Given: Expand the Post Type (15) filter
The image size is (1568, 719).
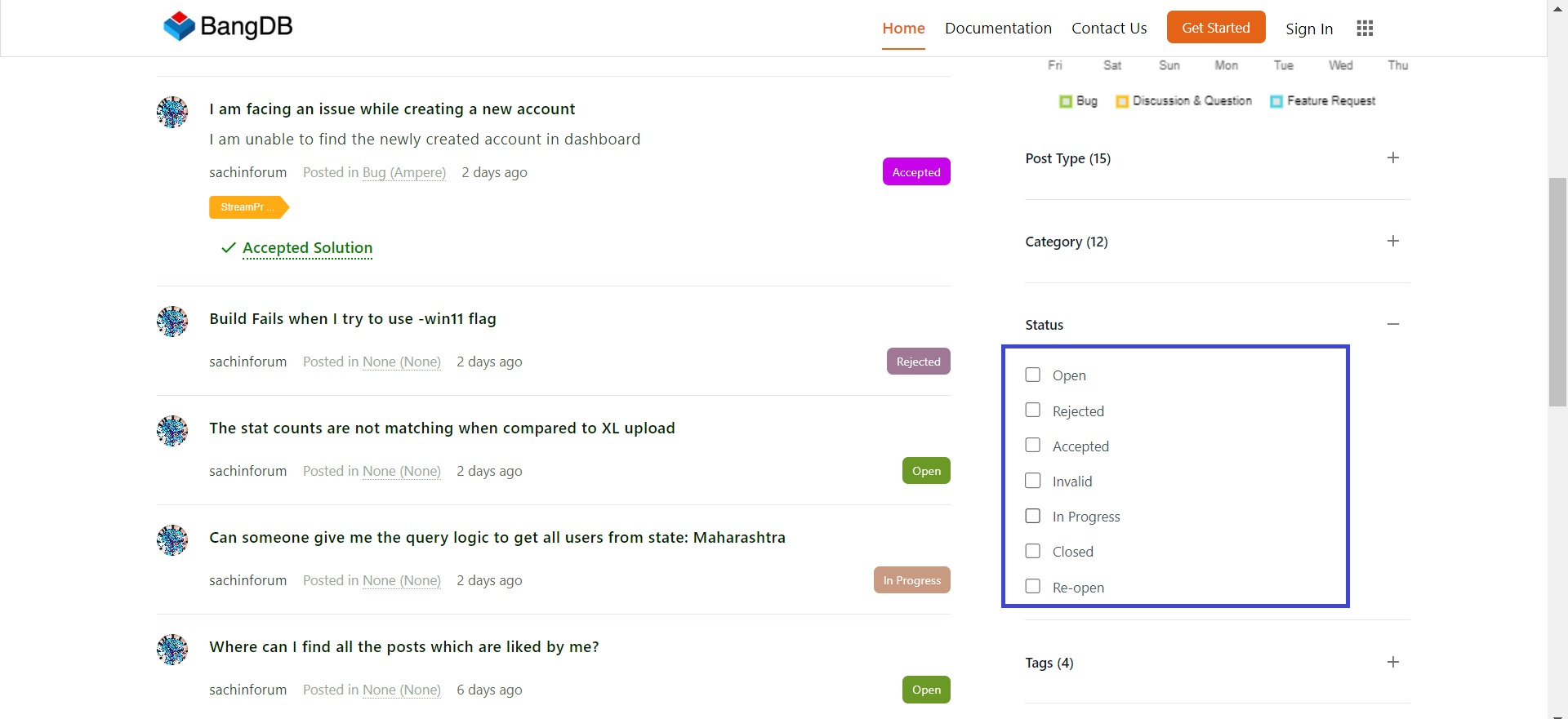Looking at the screenshot, I should tap(1393, 158).
